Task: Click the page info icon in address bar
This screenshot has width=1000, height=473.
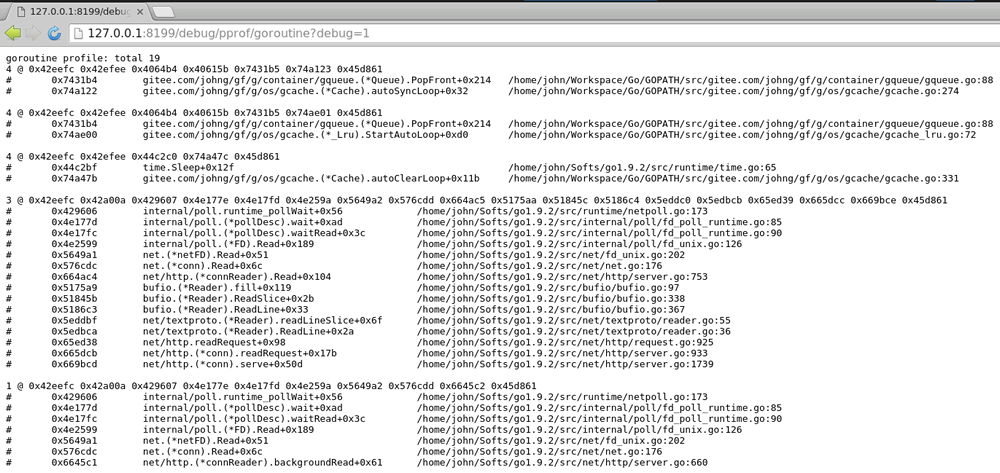Action: click(x=79, y=33)
